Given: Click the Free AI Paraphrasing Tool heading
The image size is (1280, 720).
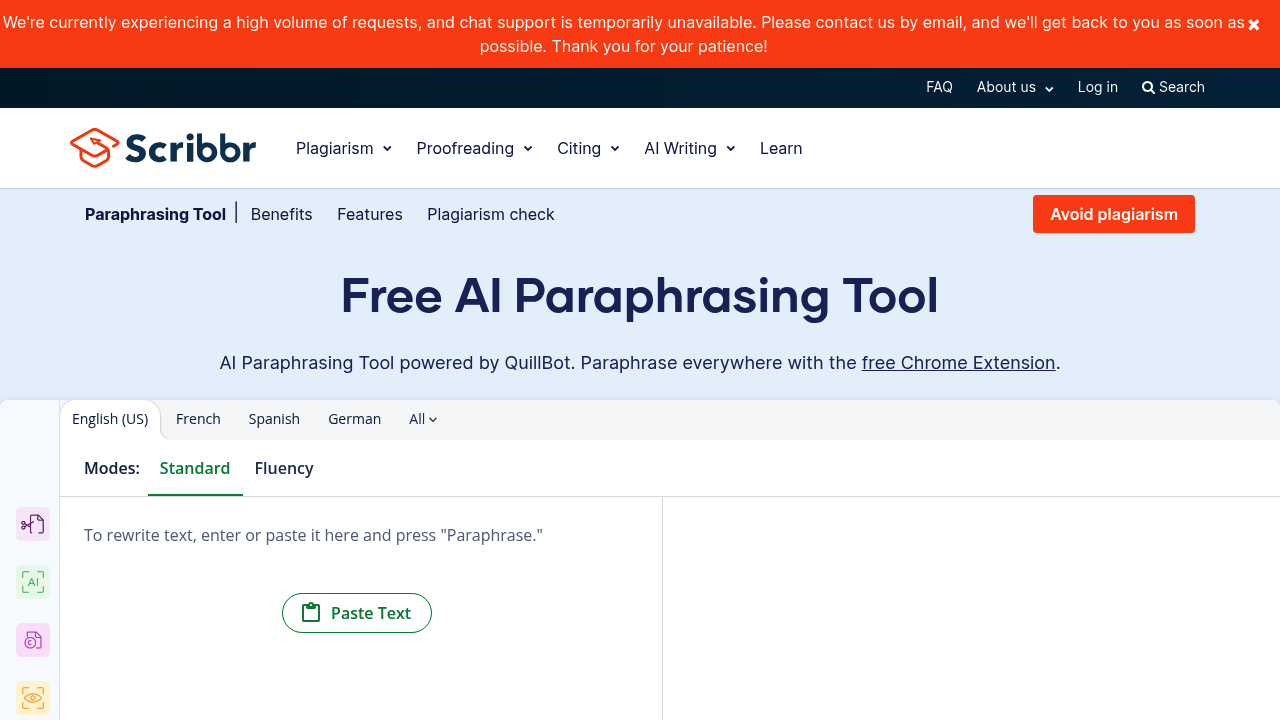Looking at the screenshot, I should tap(640, 296).
